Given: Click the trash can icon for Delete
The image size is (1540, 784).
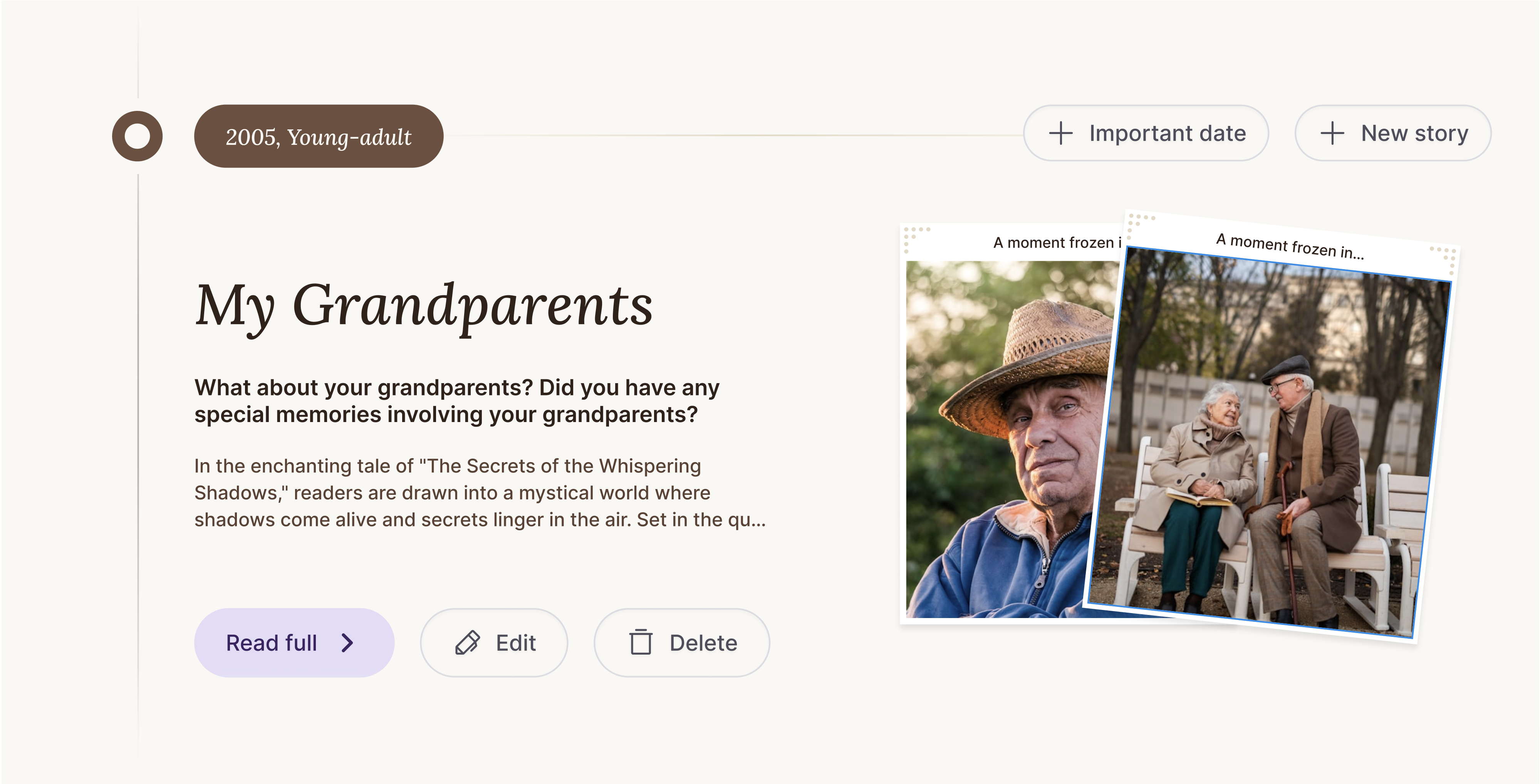Looking at the screenshot, I should pyautogui.click(x=640, y=642).
